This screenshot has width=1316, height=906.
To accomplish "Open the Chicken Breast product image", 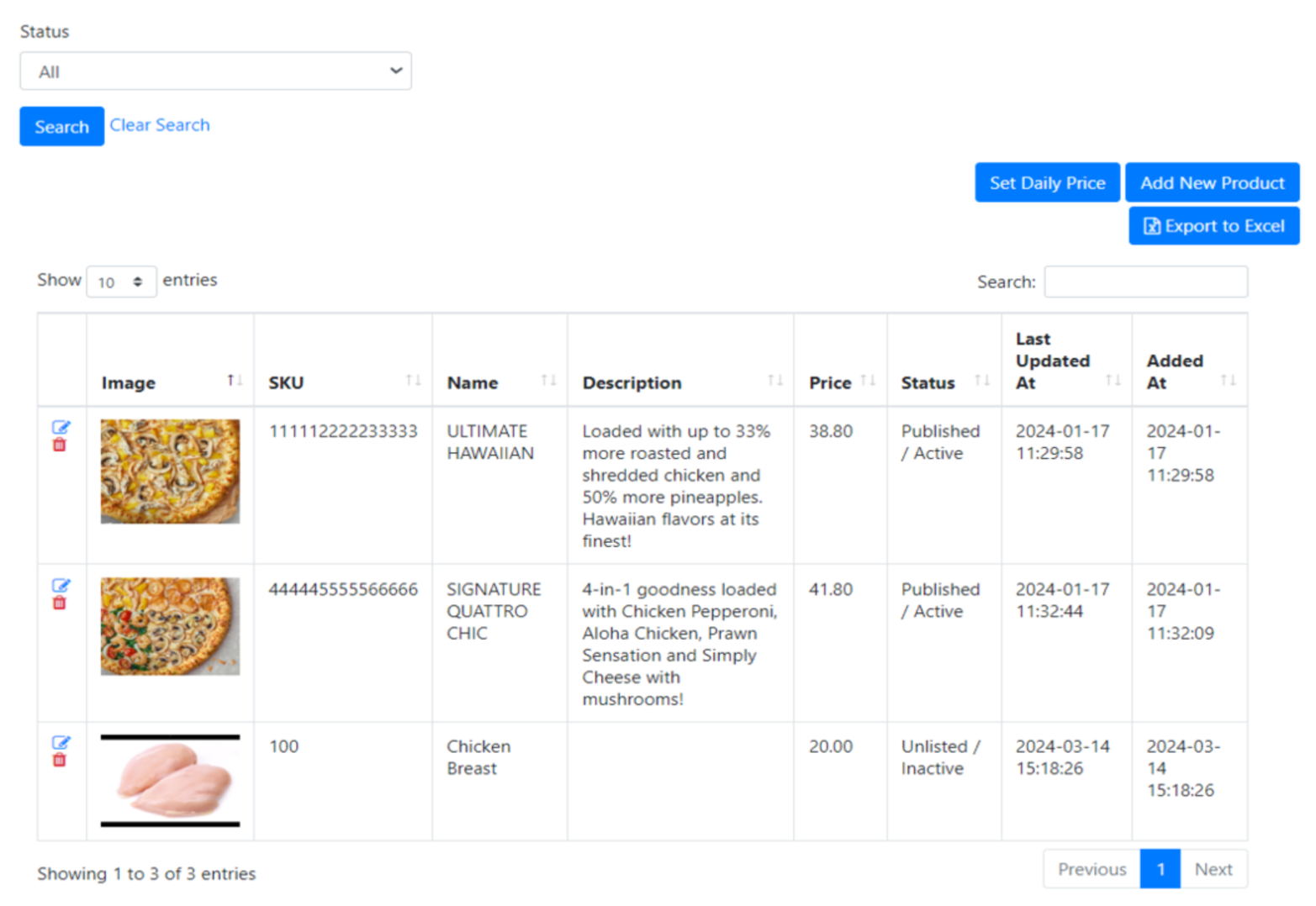I will click(x=170, y=781).
